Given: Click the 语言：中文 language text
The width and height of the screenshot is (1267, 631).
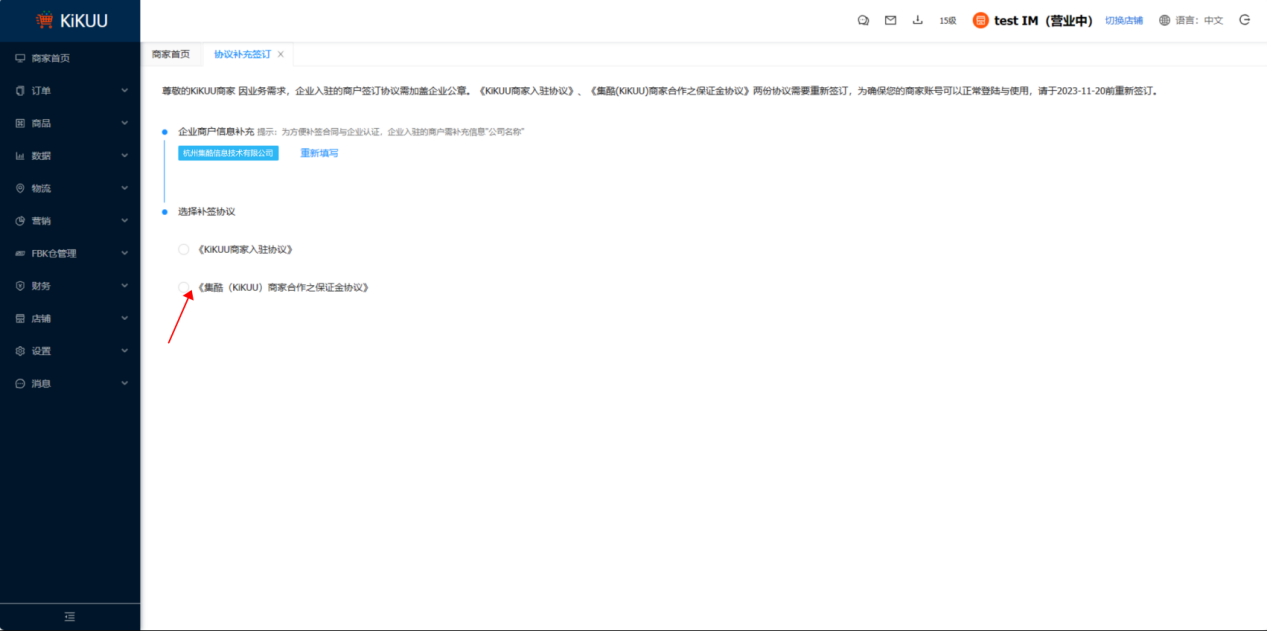Looking at the screenshot, I should (1199, 20).
